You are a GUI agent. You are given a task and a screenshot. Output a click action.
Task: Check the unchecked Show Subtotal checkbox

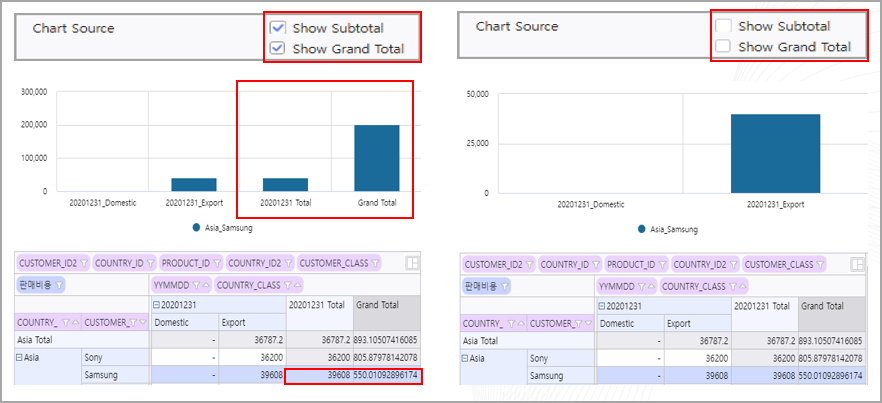coord(723,26)
